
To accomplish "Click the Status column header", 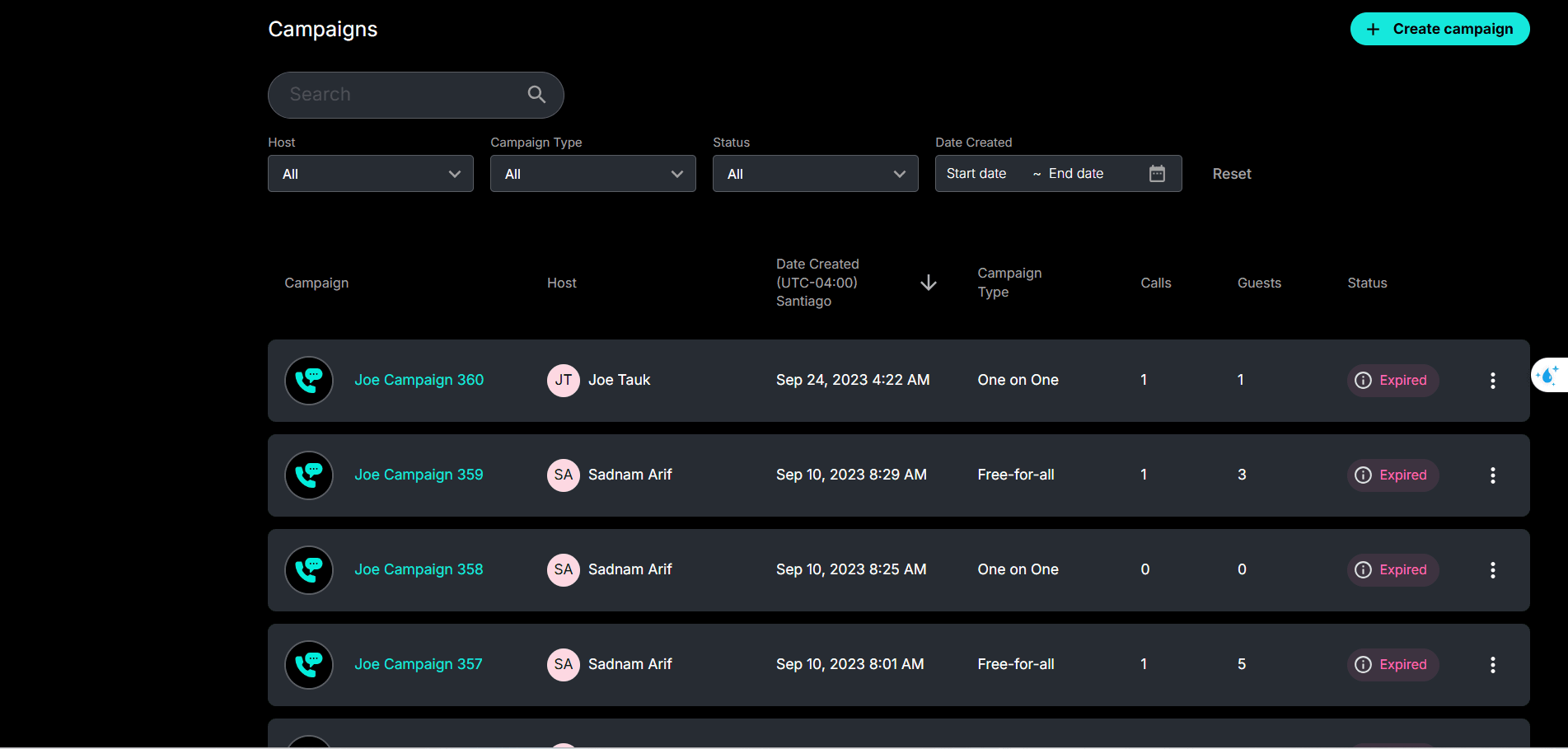I will [x=1367, y=283].
